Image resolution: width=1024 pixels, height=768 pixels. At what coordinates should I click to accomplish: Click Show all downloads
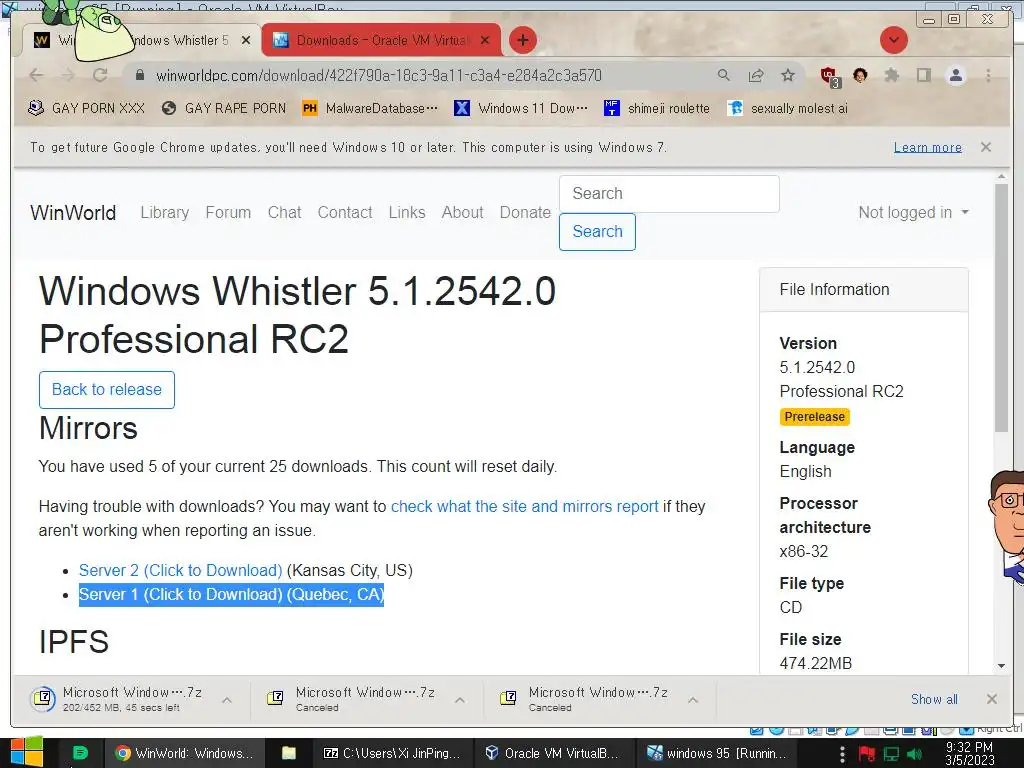click(x=934, y=699)
